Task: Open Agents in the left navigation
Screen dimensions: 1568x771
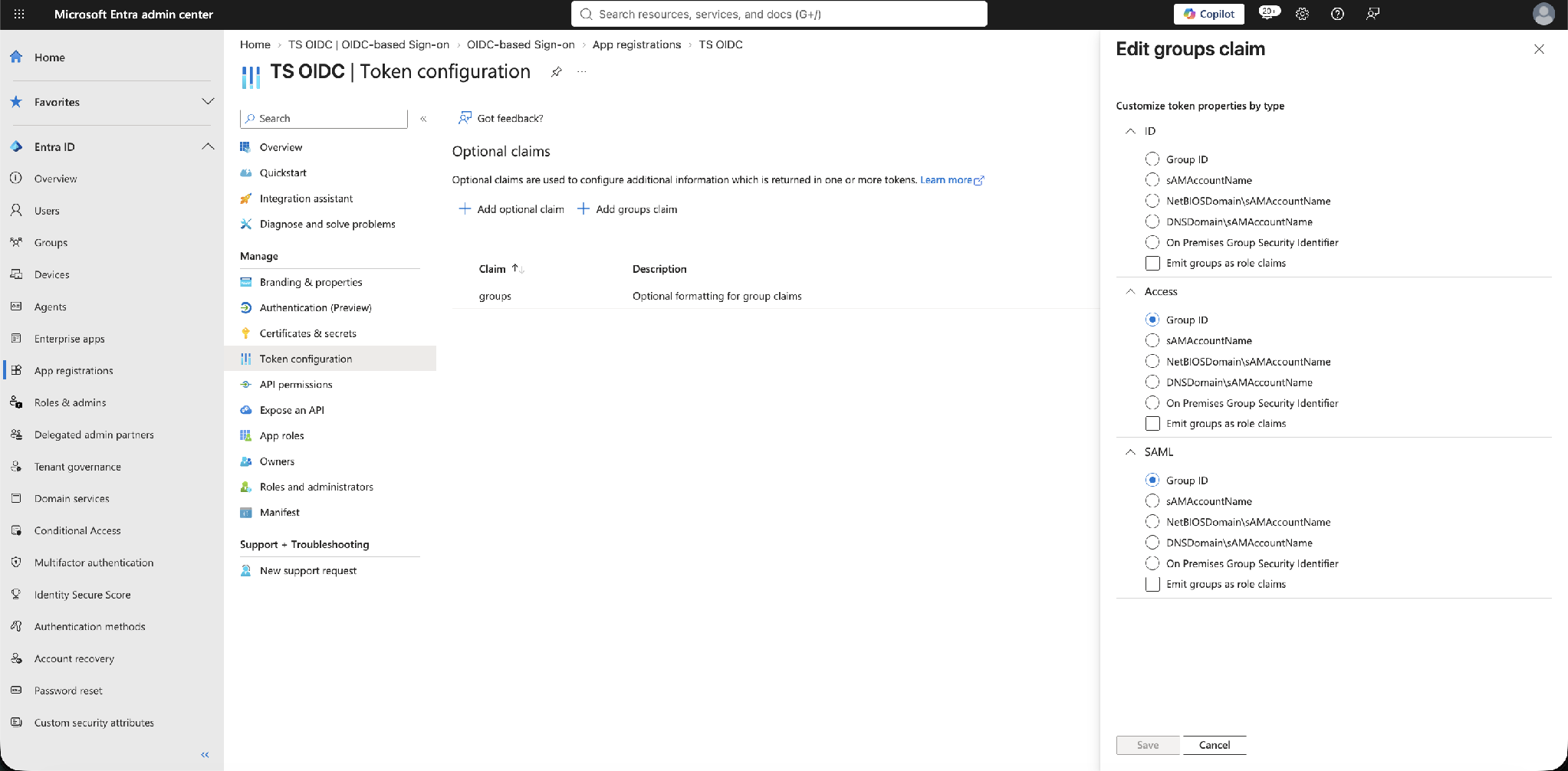Action: click(50, 307)
